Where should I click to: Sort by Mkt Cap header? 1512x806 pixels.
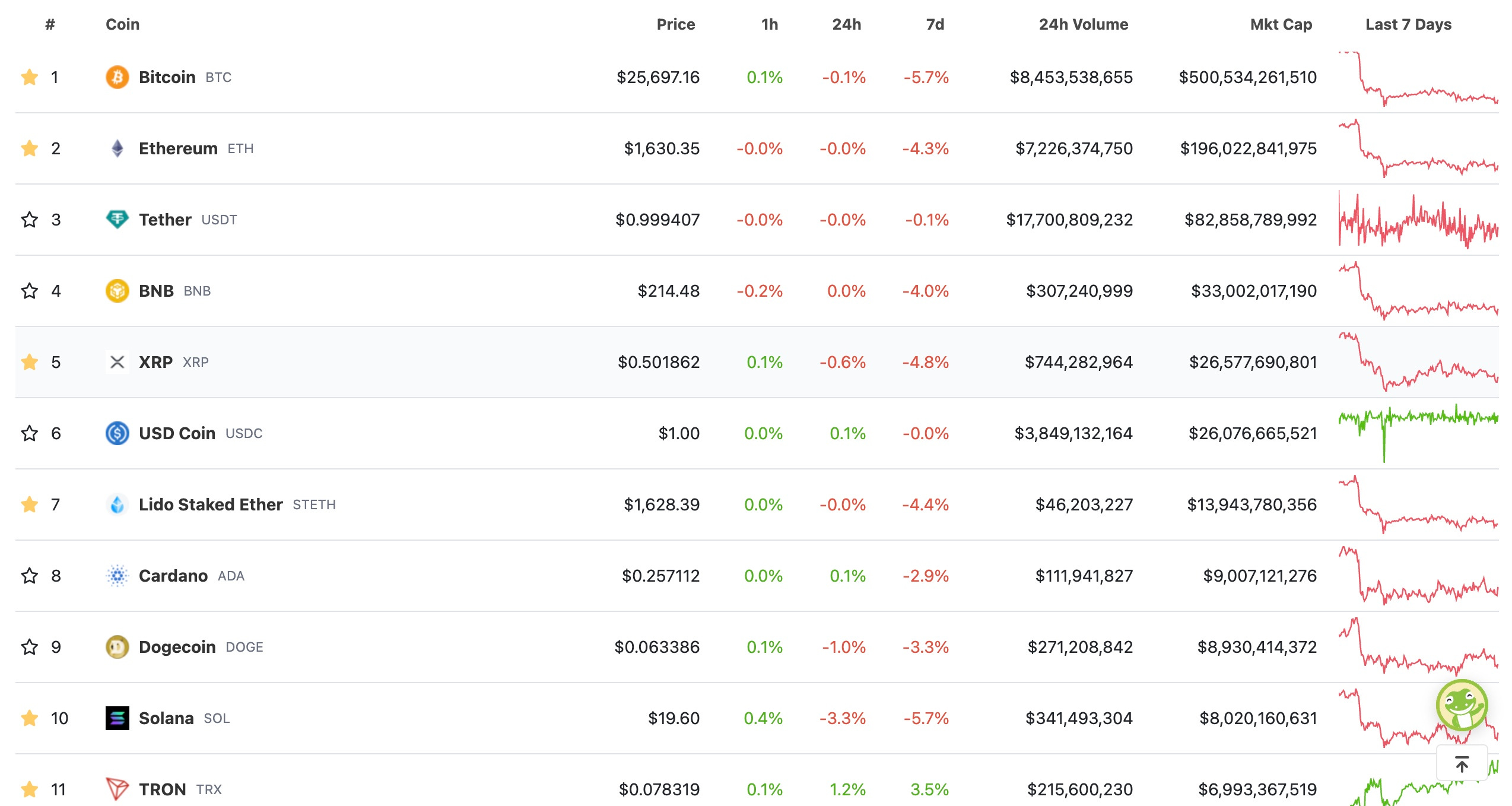pos(1281,24)
